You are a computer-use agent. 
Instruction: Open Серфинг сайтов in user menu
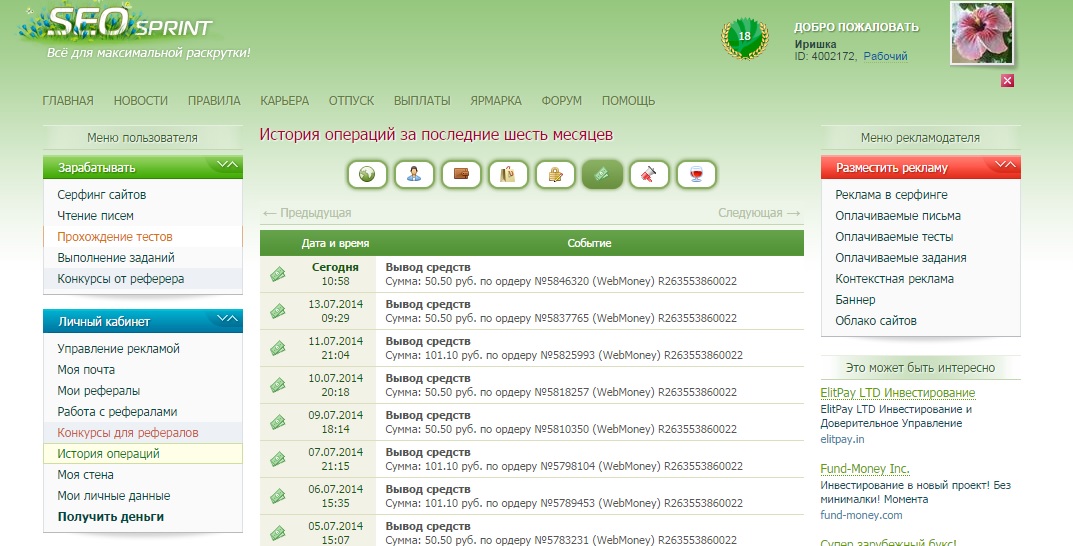click(x=102, y=194)
